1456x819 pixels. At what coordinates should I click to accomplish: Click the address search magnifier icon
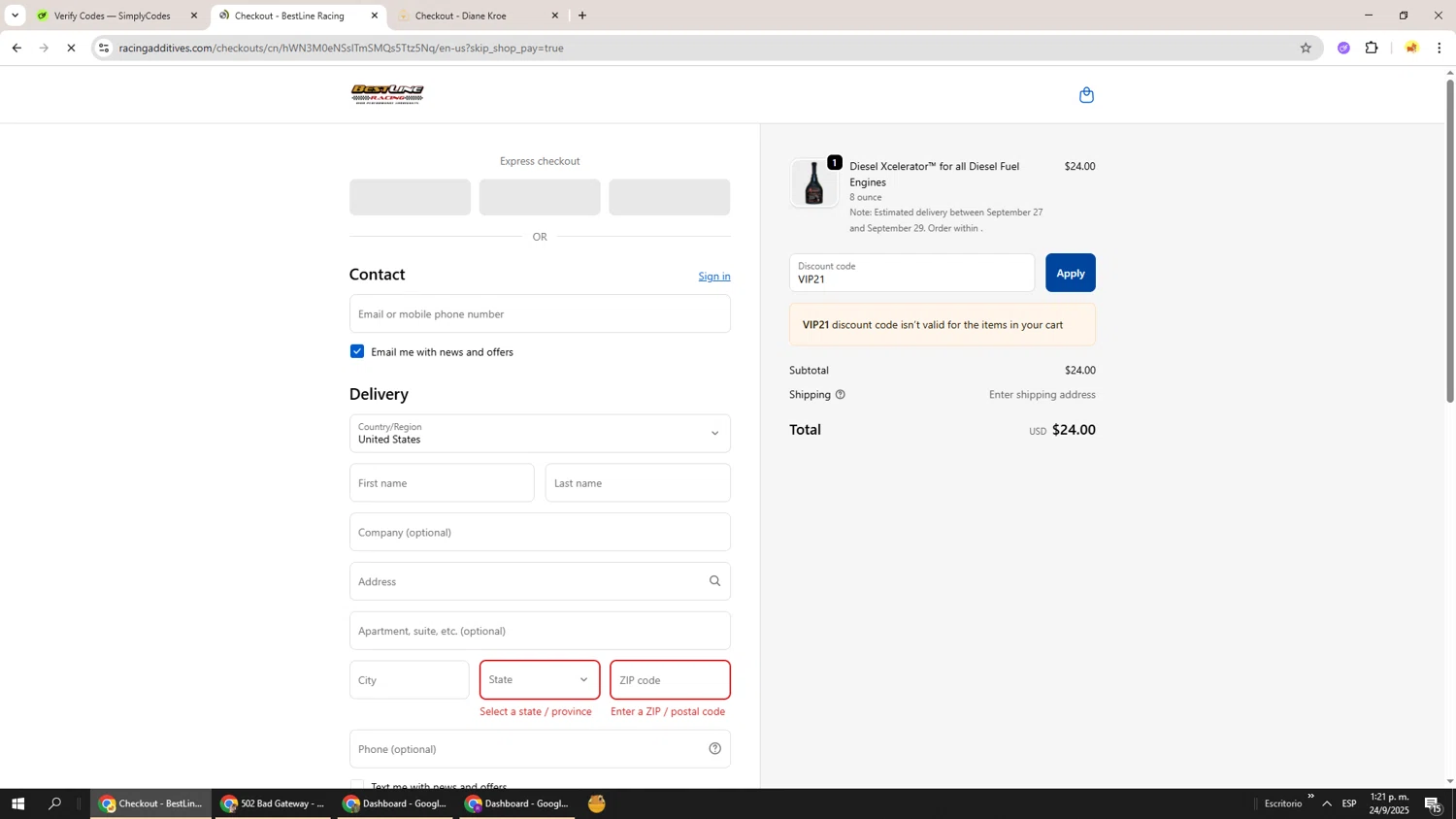714,581
